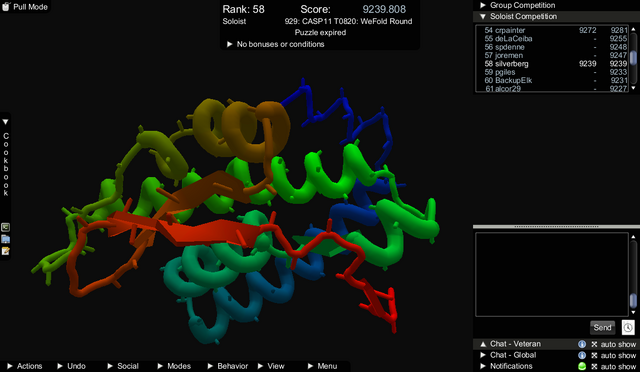Image resolution: width=640 pixels, height=372 pixels.
Task: Click the info icon for Chat - Veteran
Action: coord(582,344)
